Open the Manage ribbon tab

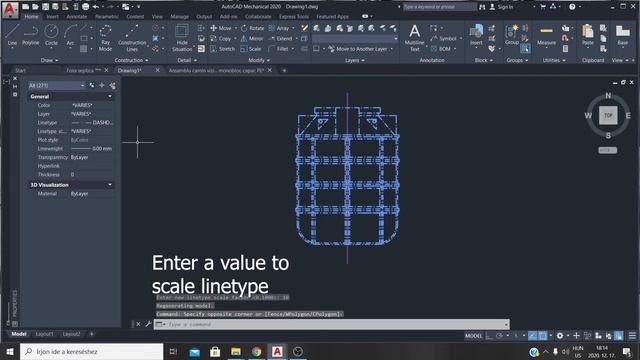pos(179,17)
